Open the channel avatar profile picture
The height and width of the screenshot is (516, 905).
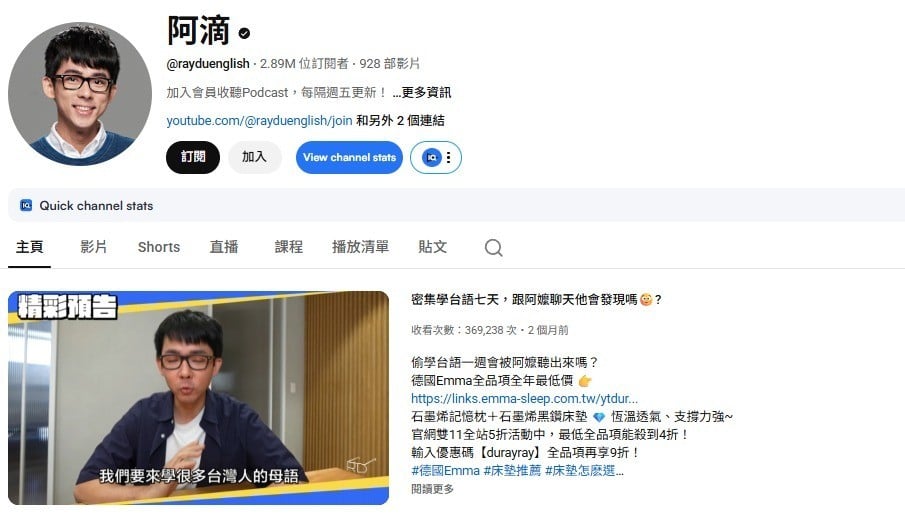[80, 94]
